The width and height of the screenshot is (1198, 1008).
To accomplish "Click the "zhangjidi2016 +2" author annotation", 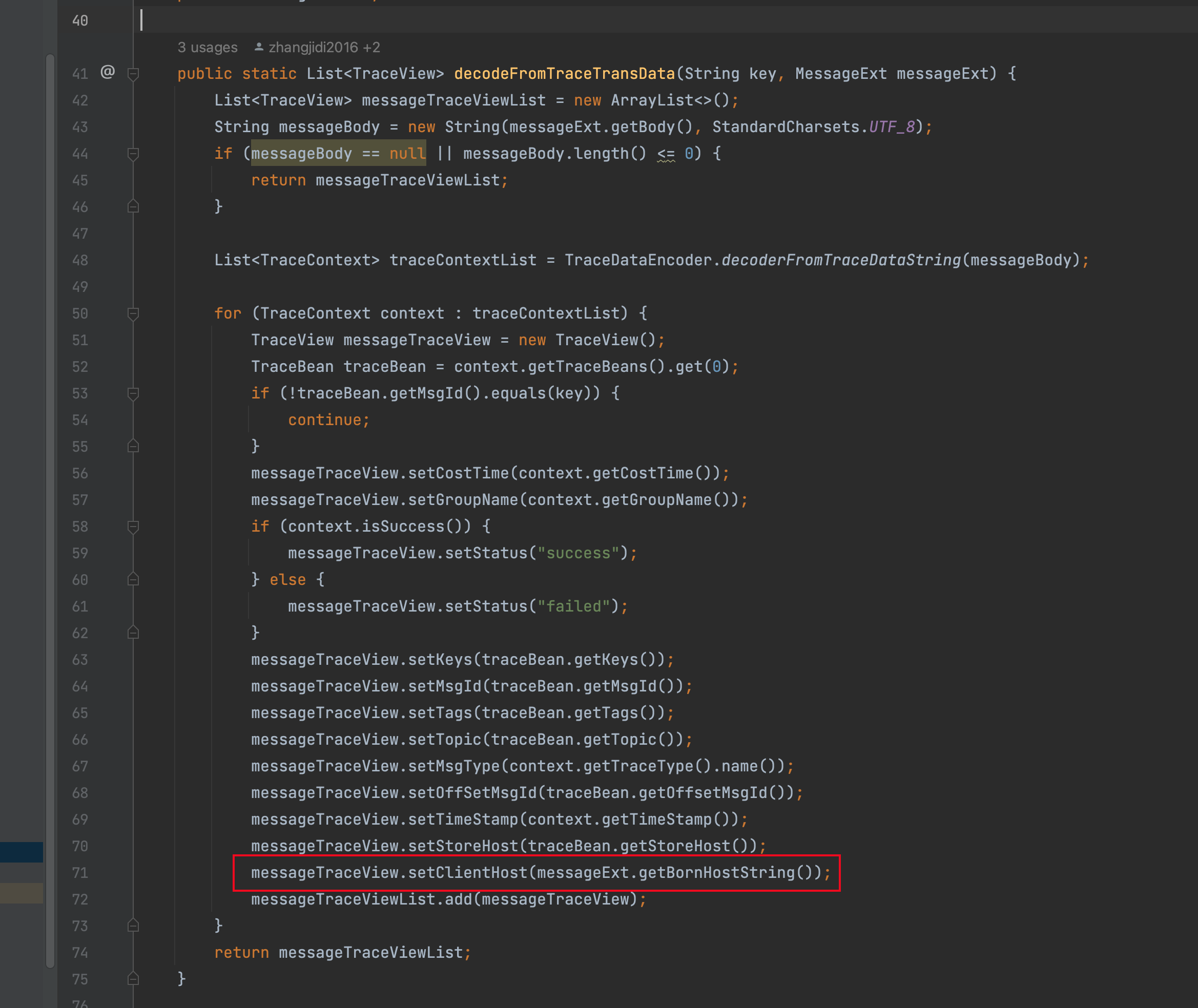I will point(317,47).
